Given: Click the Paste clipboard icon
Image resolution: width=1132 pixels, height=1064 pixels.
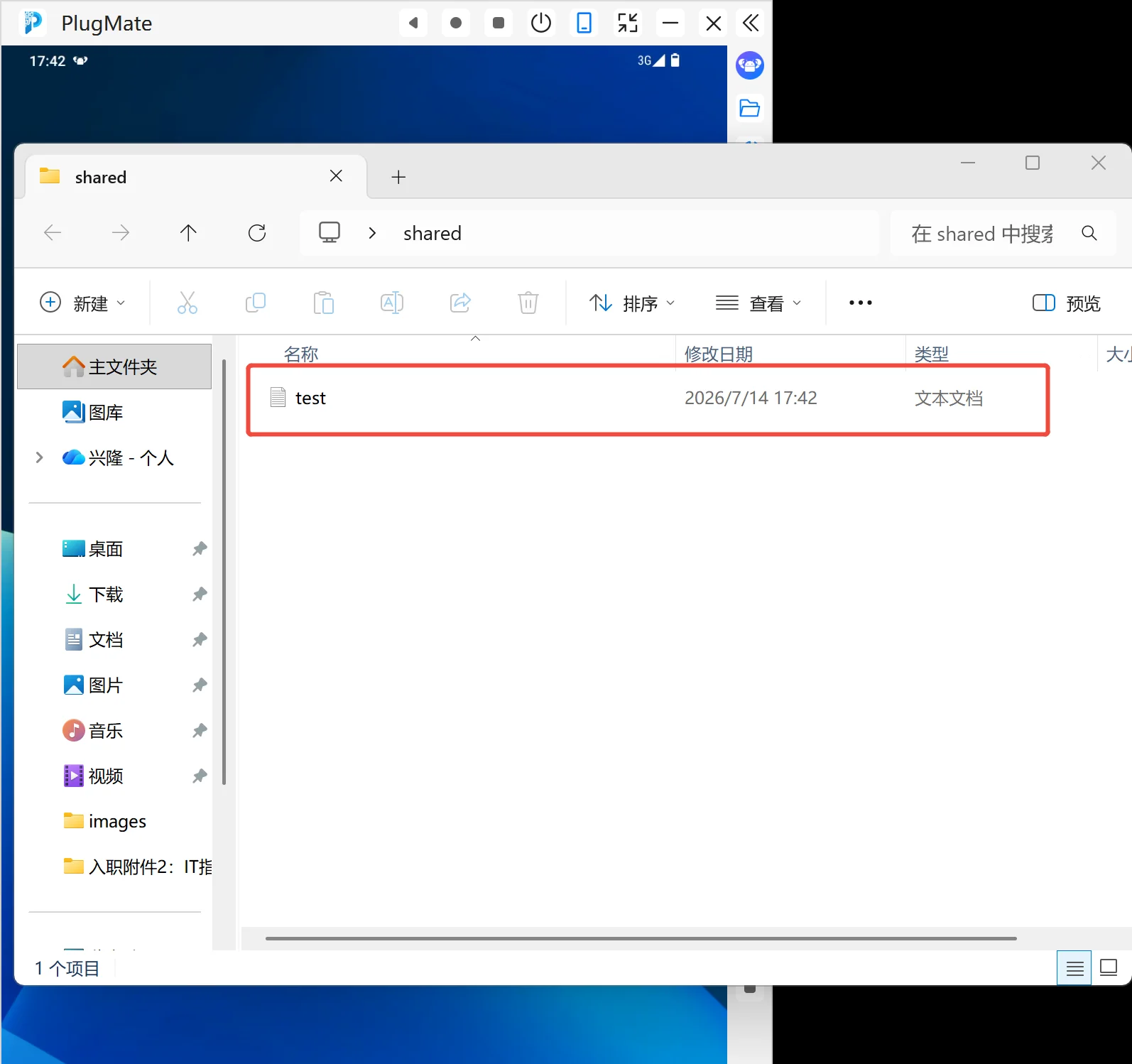Looking at the screenshot, I should 324,303.
